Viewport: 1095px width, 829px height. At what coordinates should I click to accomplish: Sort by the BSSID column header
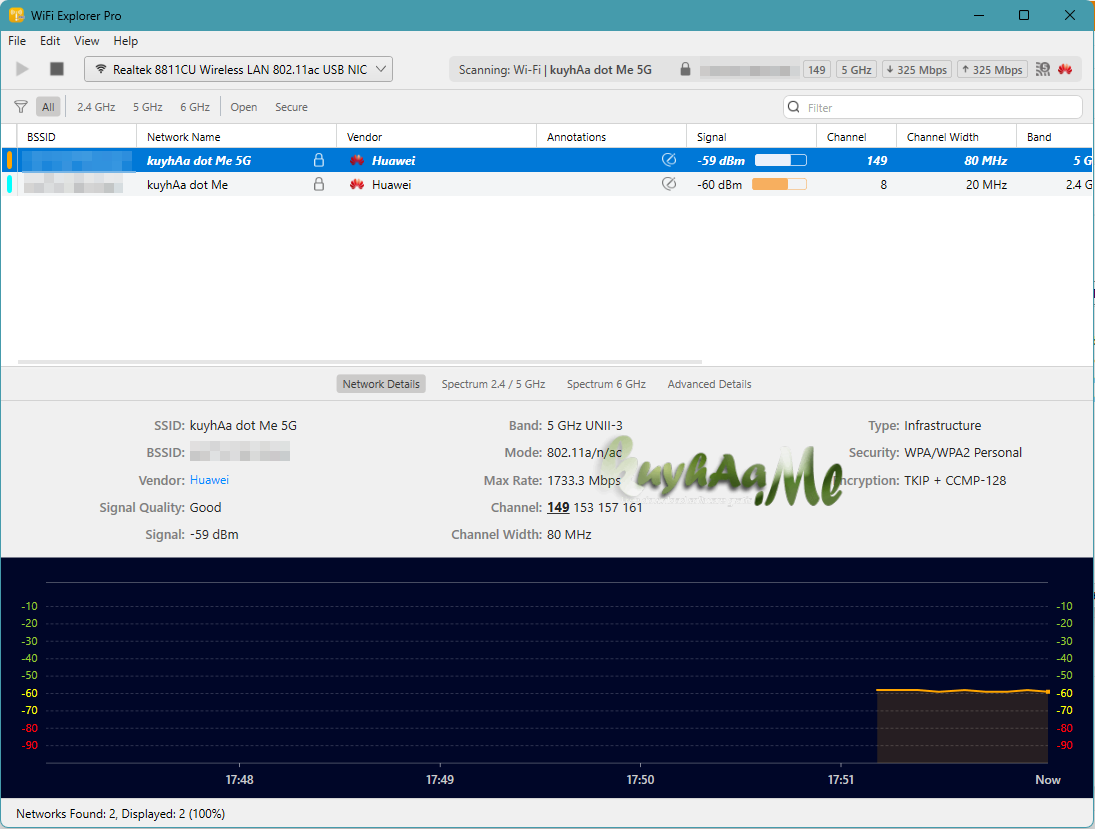(77, 137)
